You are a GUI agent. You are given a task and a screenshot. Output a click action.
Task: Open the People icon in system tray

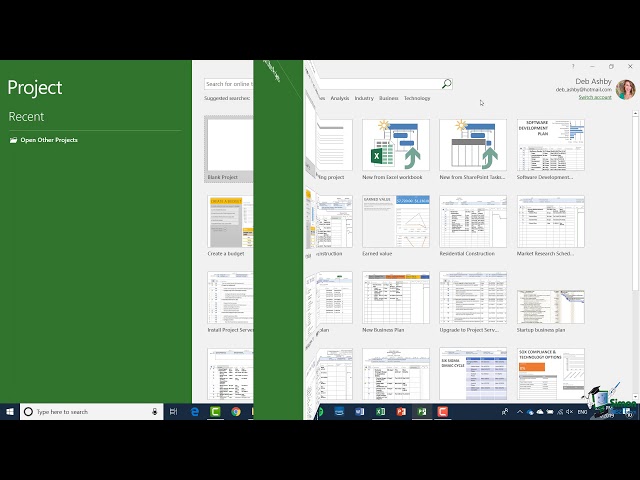coord(505,411)
